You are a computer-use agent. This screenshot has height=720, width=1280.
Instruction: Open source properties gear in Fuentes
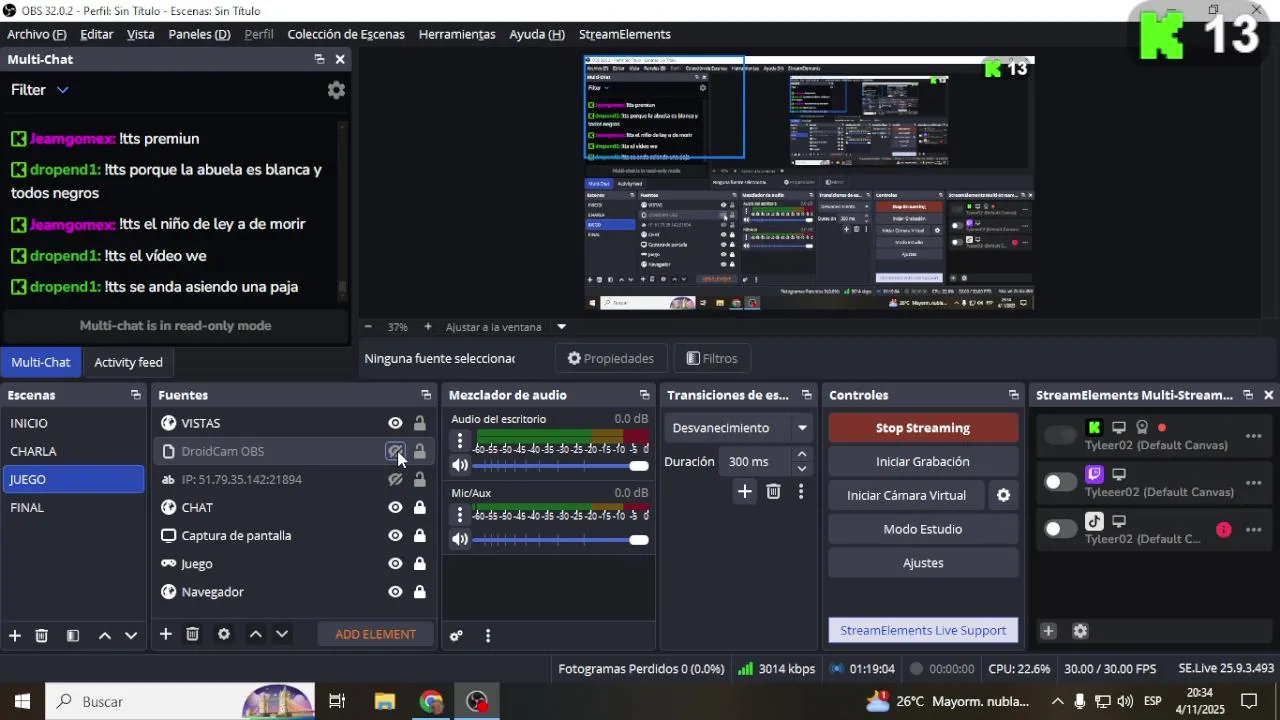click(224, 634)
